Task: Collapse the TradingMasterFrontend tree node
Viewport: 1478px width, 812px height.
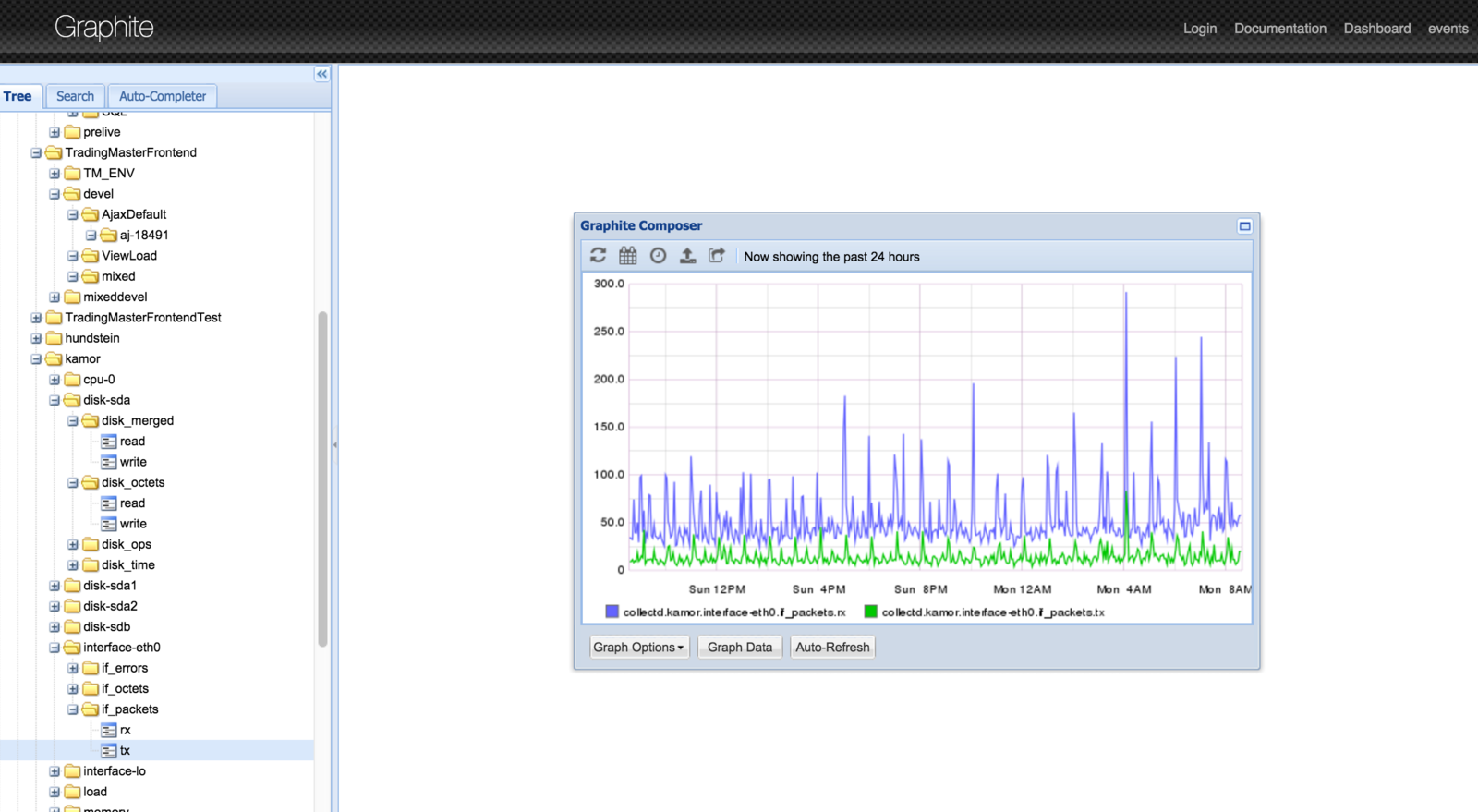Action: pyautogui.click(x=36, y=152)
